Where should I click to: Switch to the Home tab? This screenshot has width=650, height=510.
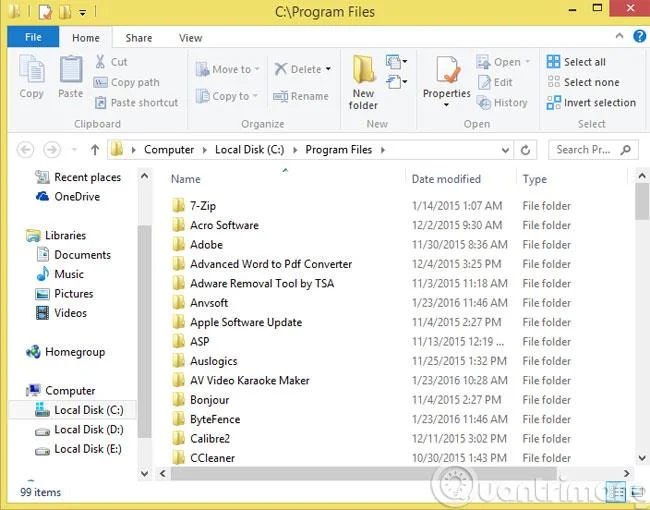pyautogui.click(x=86, y=38)
